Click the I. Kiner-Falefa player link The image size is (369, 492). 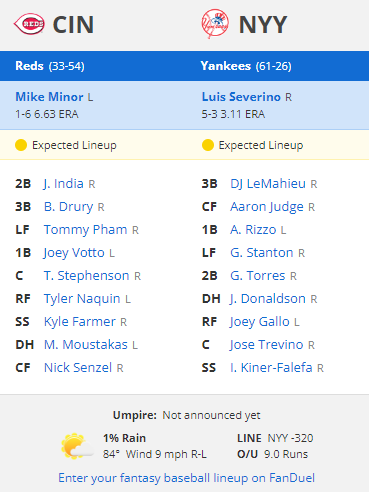click(271, 368)
